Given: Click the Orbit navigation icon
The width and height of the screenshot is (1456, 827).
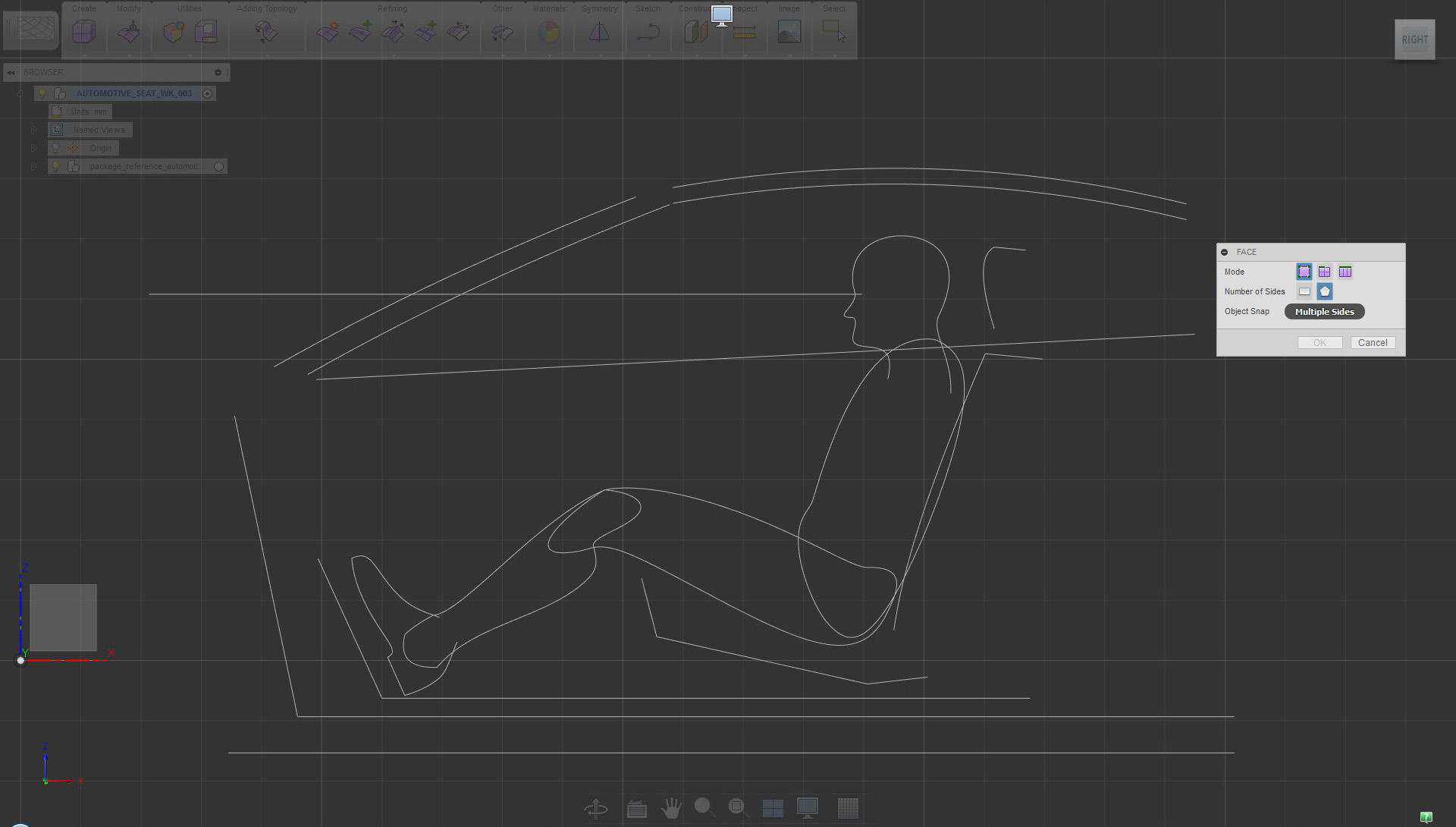Looking at the screenshot, I should tap(596, 808).
